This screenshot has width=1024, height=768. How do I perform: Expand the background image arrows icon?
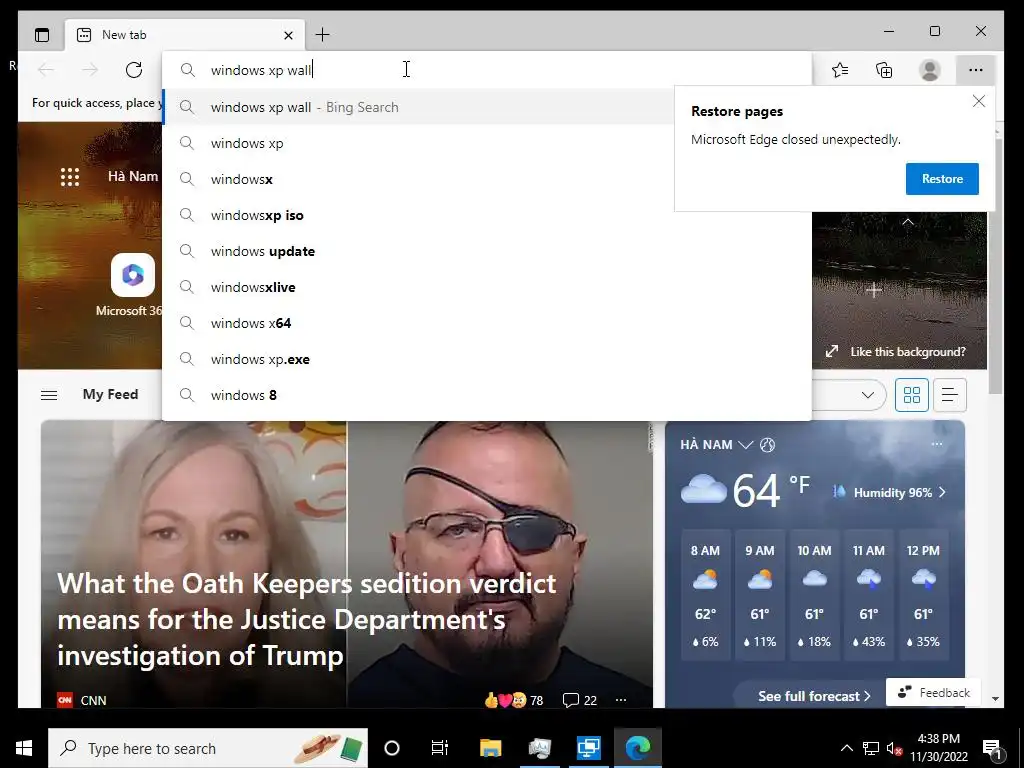831,351
